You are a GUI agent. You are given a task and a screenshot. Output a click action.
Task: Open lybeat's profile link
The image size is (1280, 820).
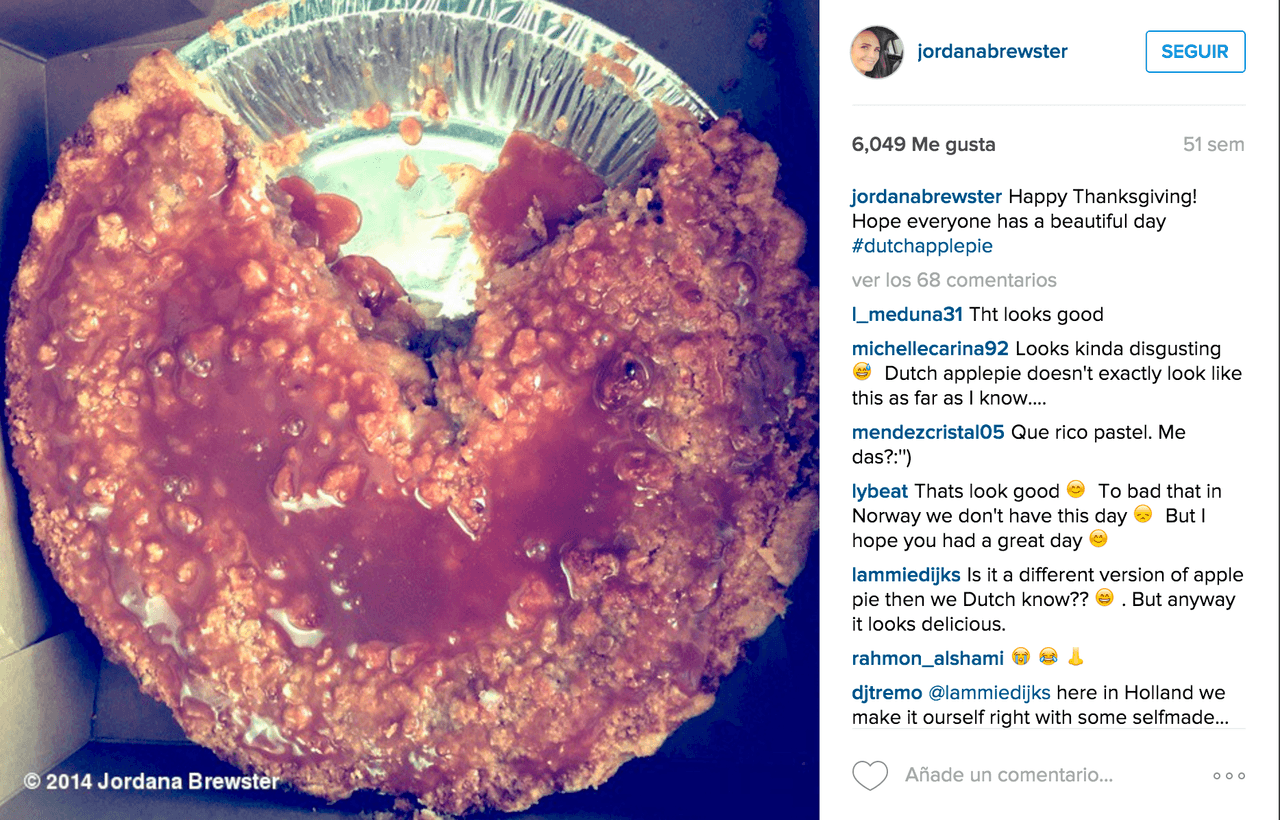(880, 491)
